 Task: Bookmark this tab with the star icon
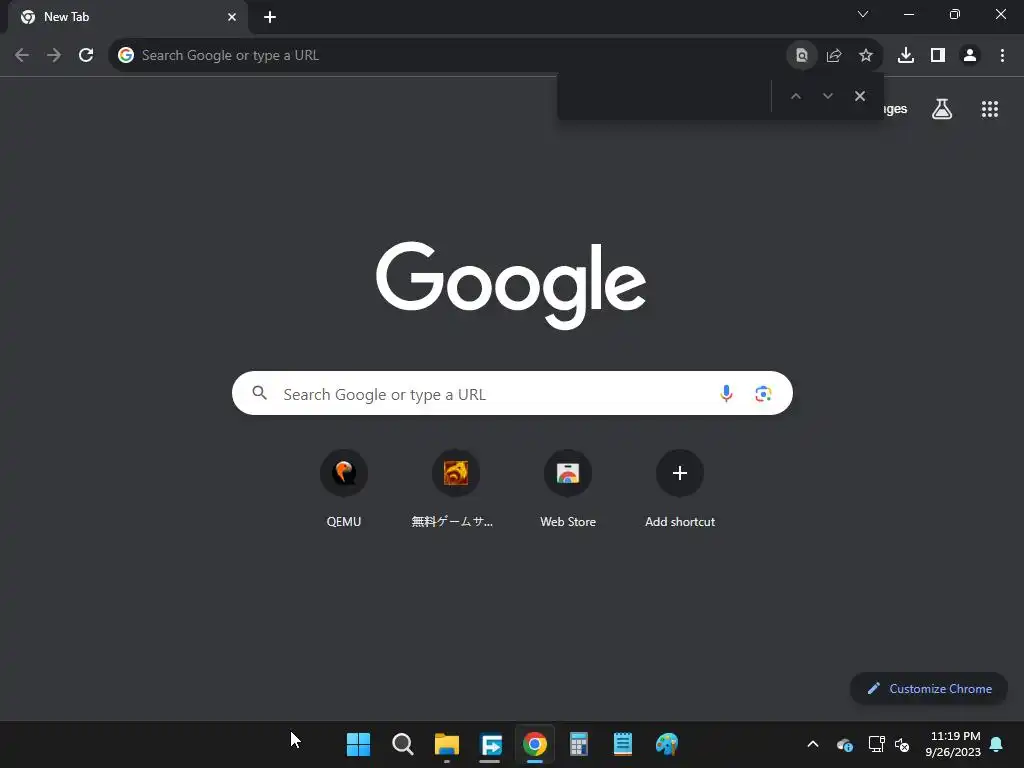click(x=866, y=56)
